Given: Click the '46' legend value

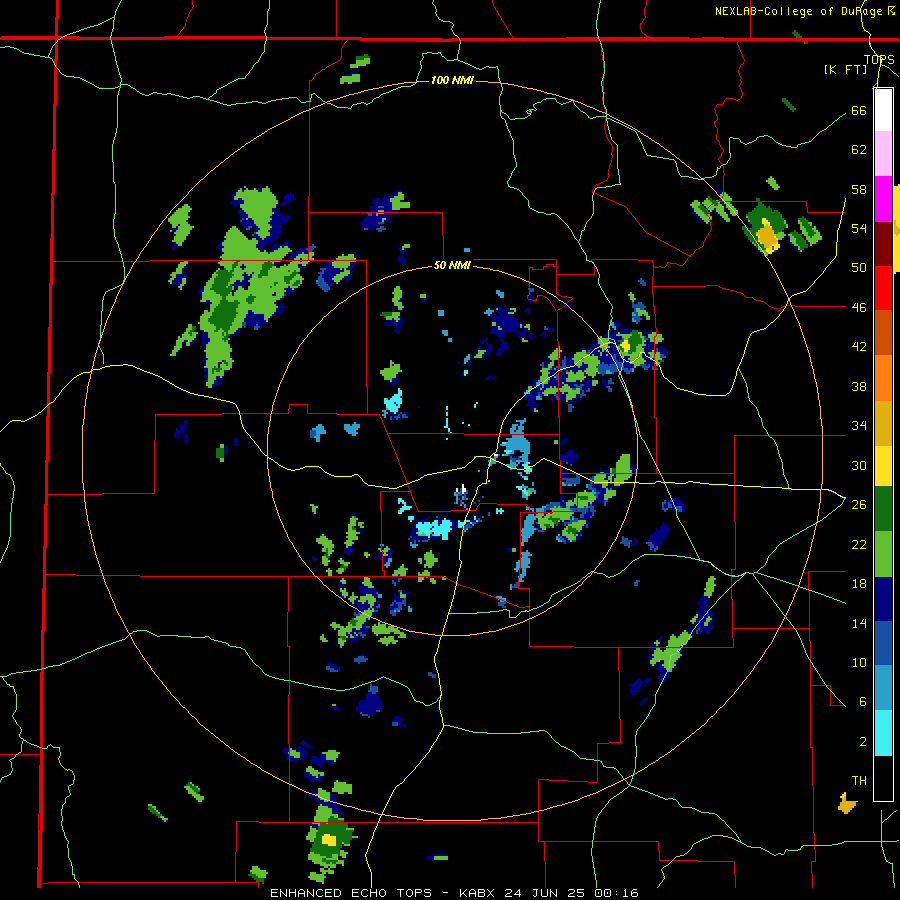Looking at the screenshot, I should click(859, 308).
